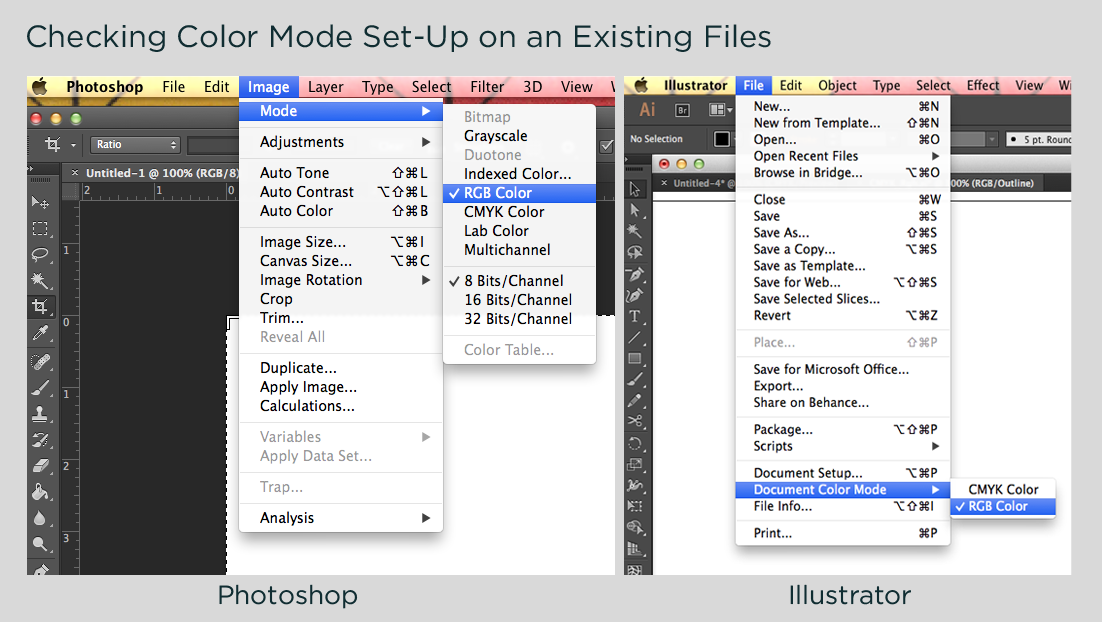
Task: Switch to 32 Bits/Channel
Action: [x=519, y=319]
